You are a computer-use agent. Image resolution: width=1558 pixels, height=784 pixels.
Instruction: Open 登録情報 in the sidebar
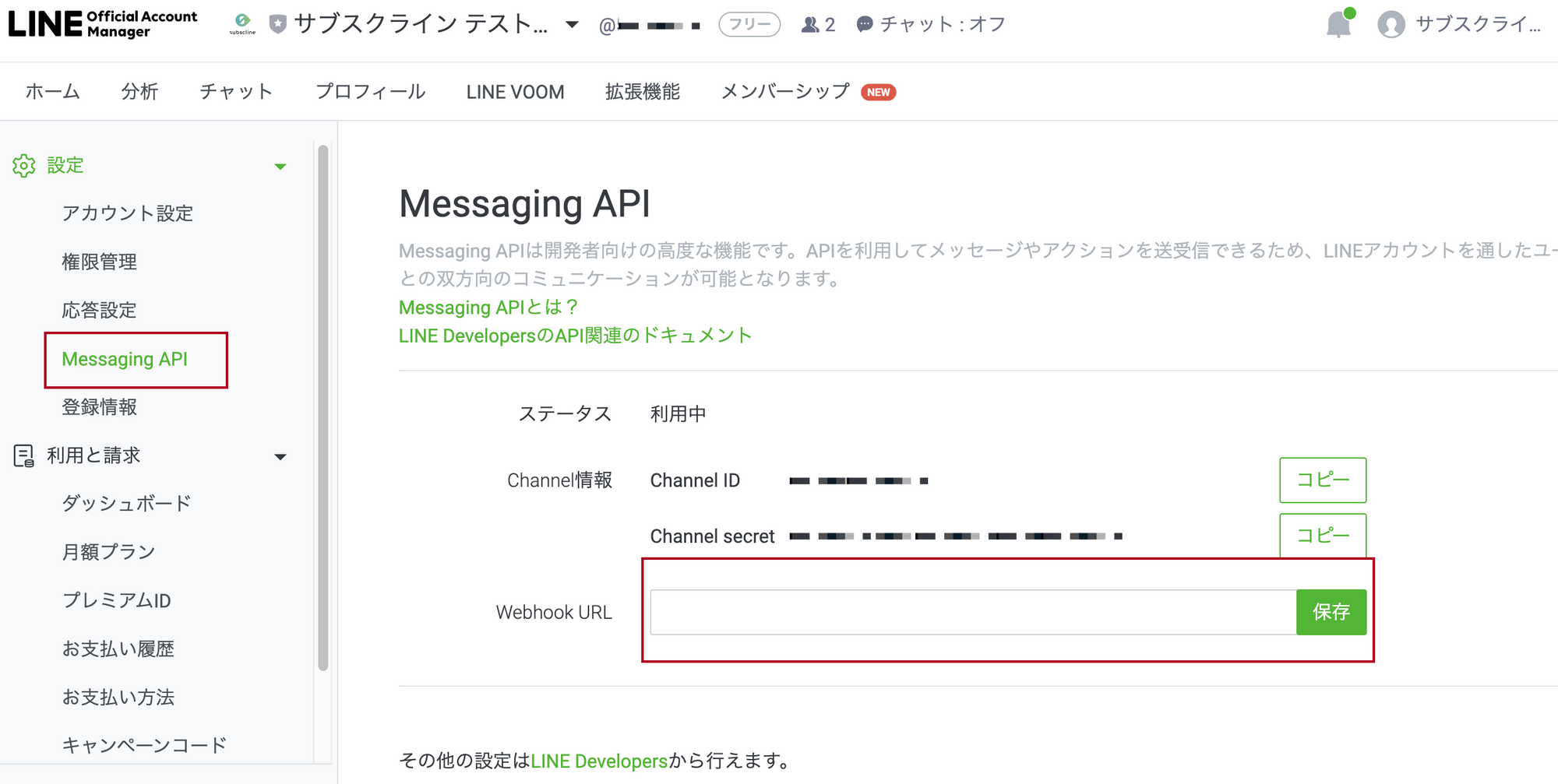(100, 407)
